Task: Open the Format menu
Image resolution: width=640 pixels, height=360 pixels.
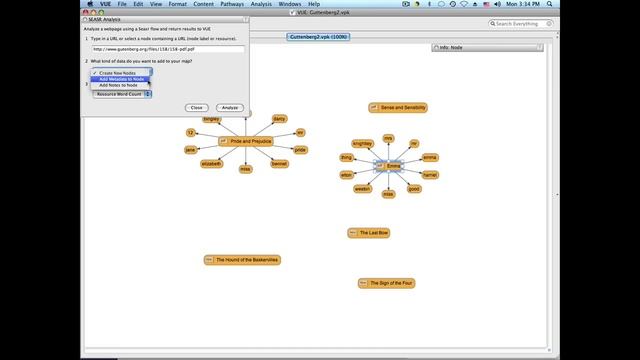Action: pyautogui.click(x=178, y=4)
